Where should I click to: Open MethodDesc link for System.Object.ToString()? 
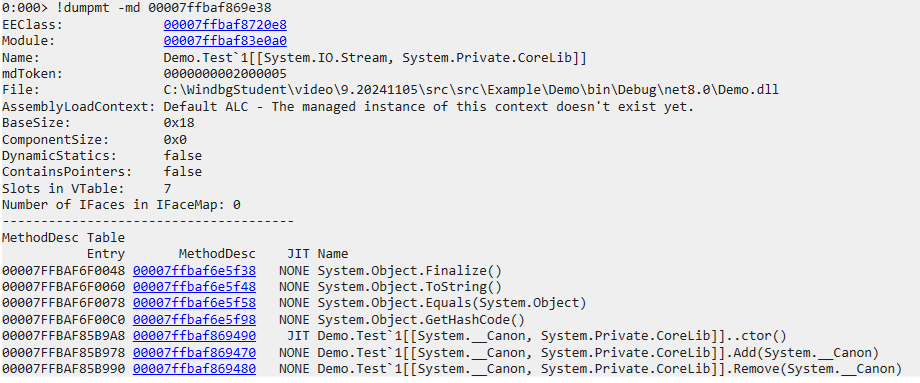[194, 287]
